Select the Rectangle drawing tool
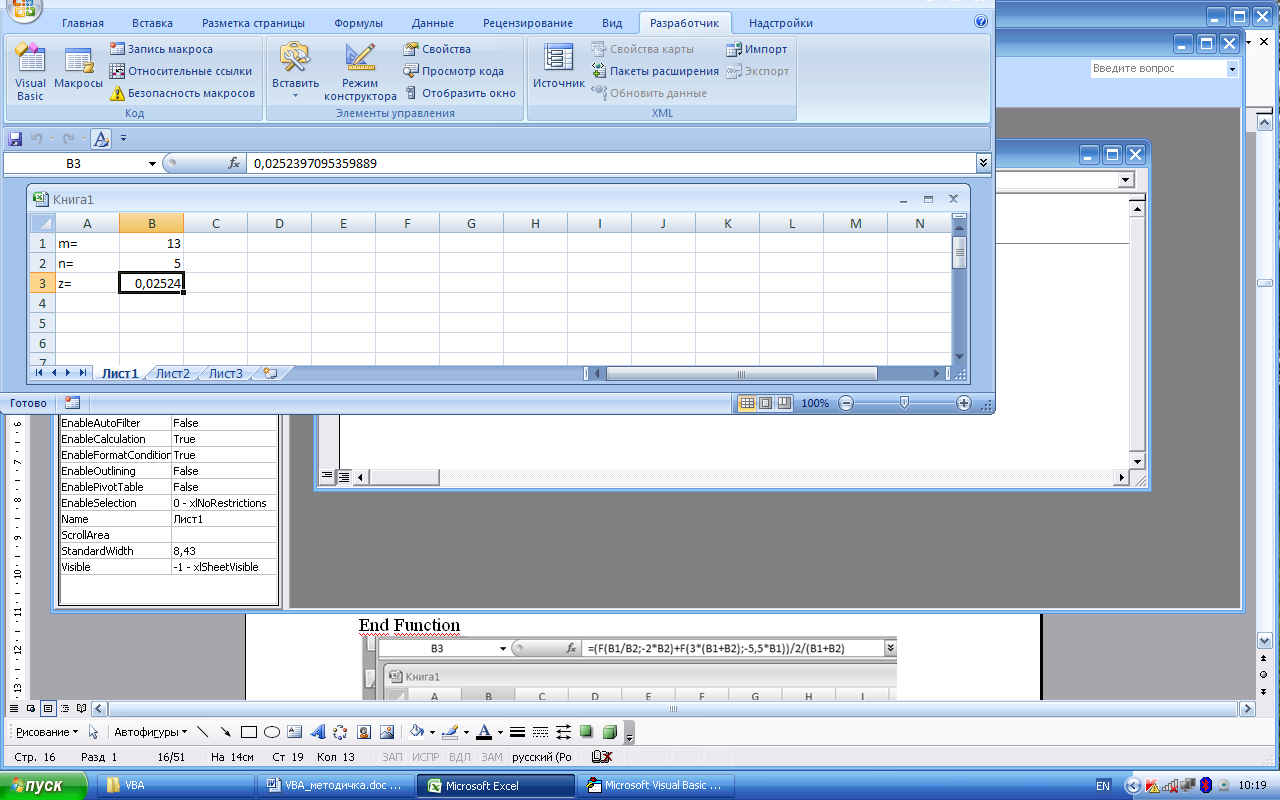Screen dimensions: 1280x800 tap(249, 732)
